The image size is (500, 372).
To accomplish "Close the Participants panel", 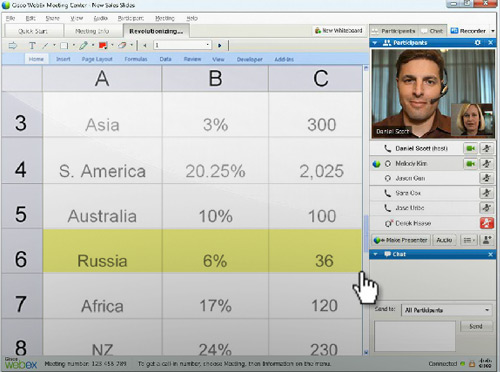I will click(490, 43).
